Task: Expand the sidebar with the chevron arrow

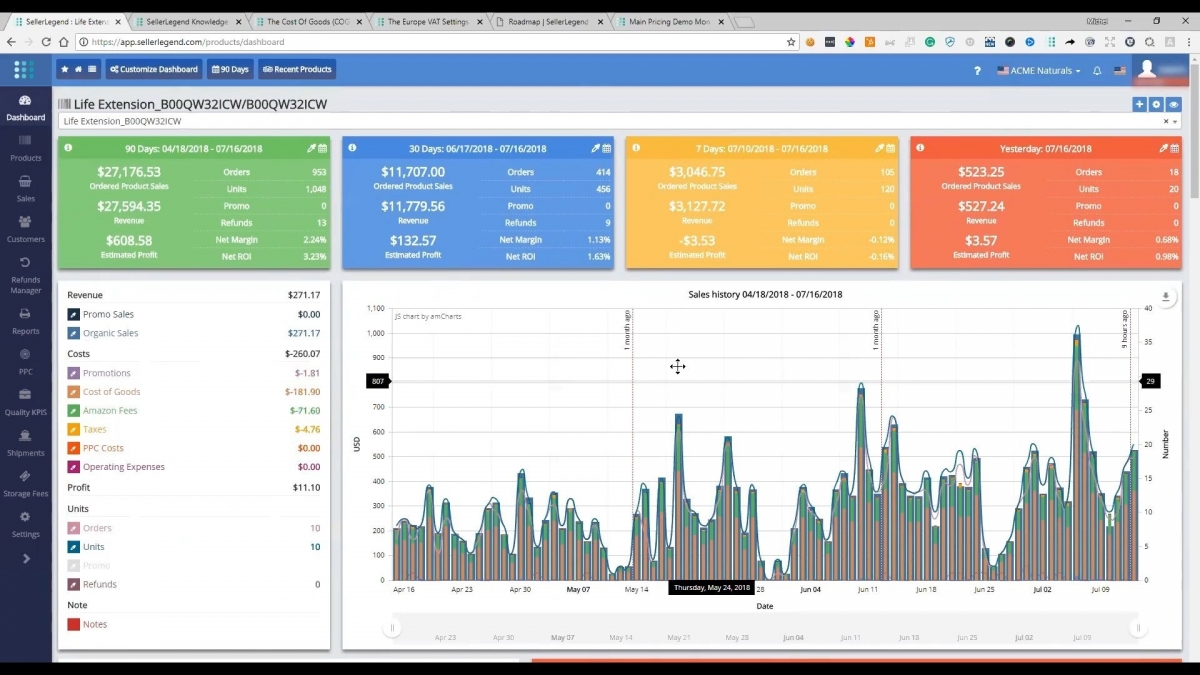Action: (25, 559)
